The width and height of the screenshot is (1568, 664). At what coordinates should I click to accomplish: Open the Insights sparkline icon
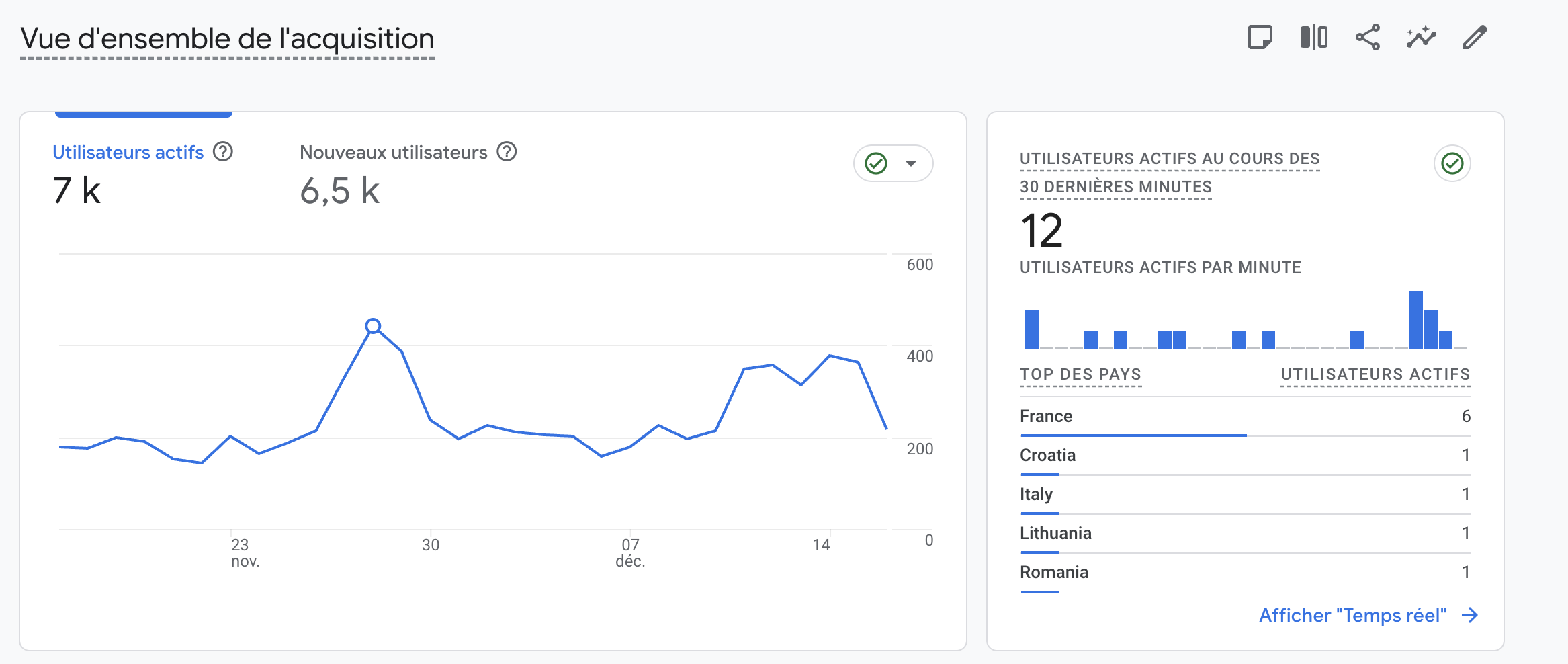[1421, 38]
